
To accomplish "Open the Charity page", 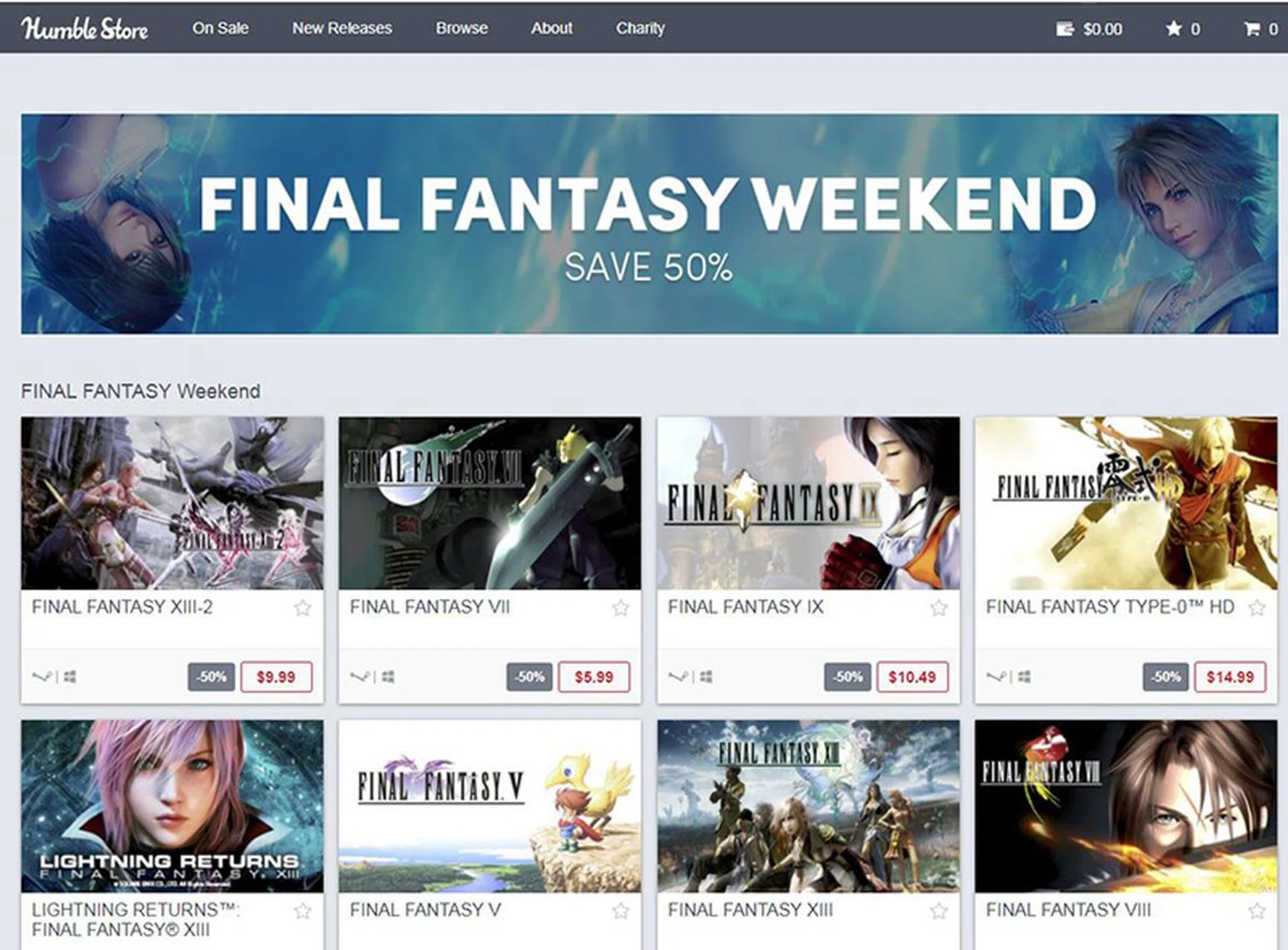I will pos(640,28).
